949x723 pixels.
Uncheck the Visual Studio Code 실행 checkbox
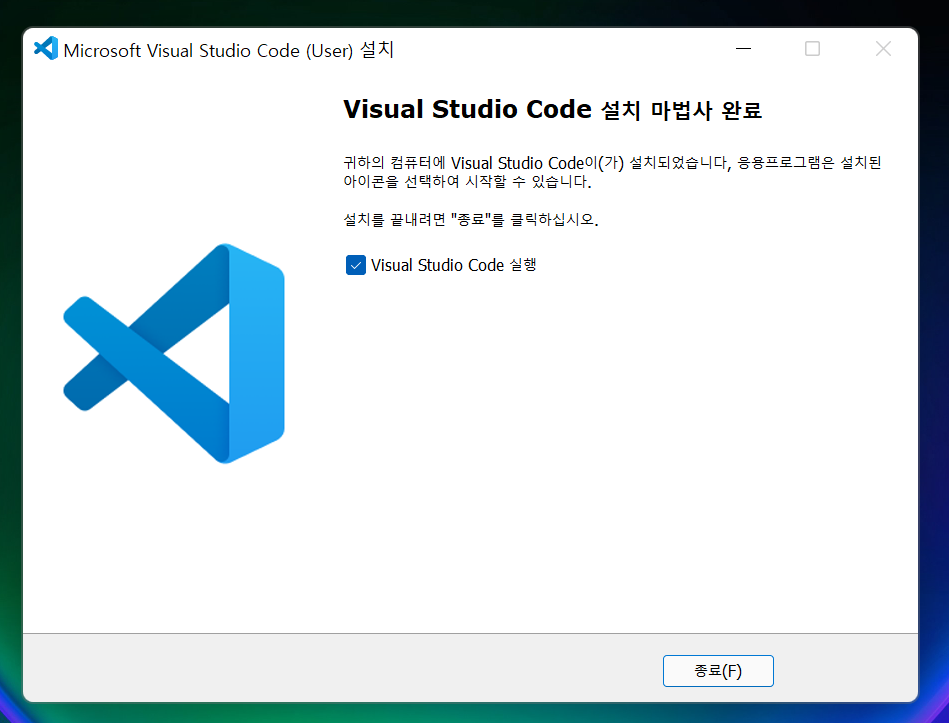[355, 265]
